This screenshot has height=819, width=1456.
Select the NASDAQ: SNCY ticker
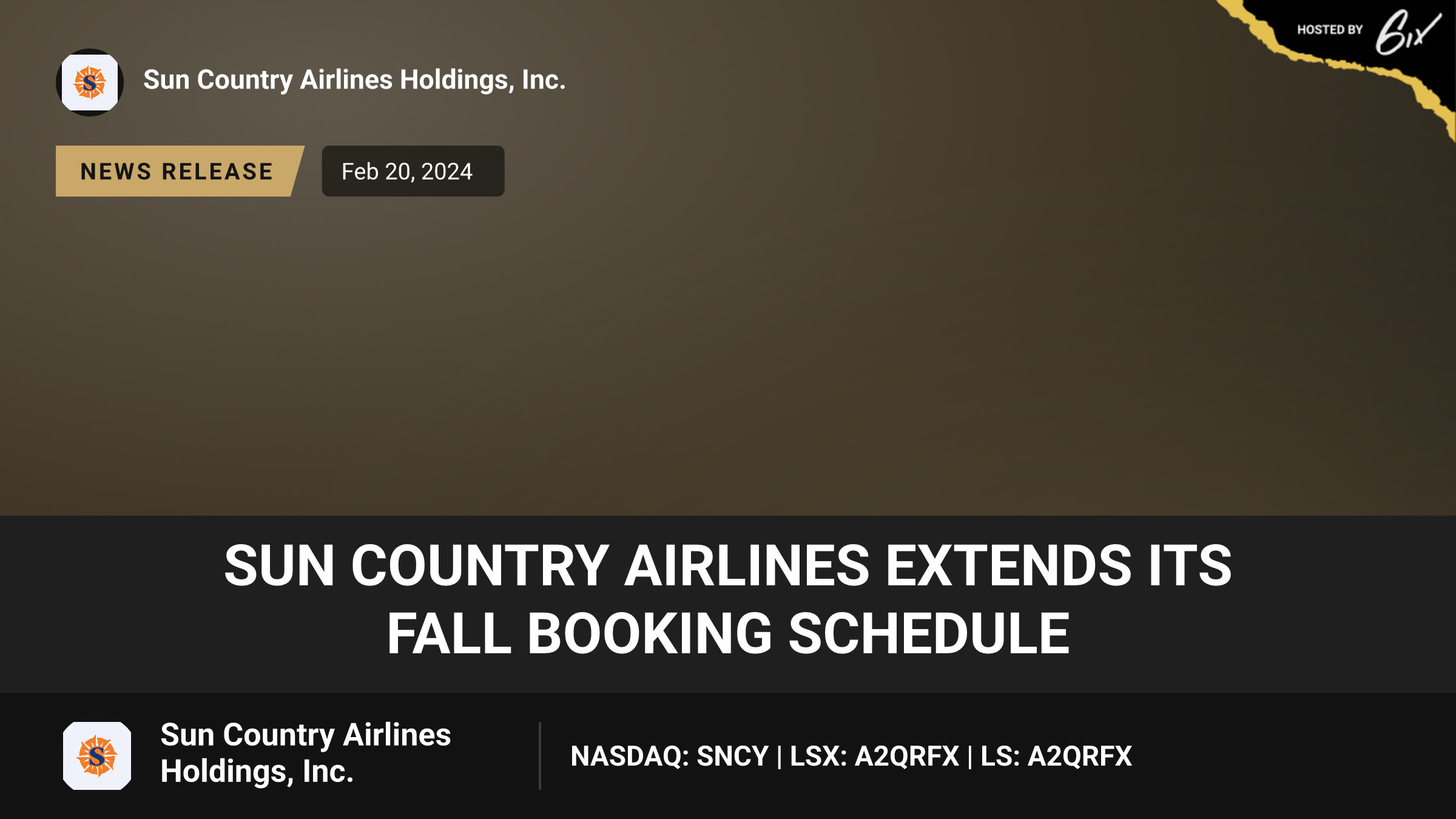(x=670, y=757)
